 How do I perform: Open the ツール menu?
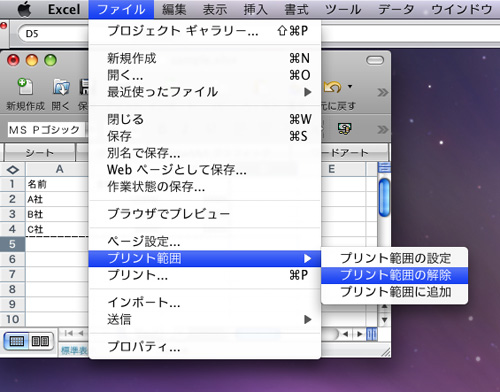coord(343,9)
